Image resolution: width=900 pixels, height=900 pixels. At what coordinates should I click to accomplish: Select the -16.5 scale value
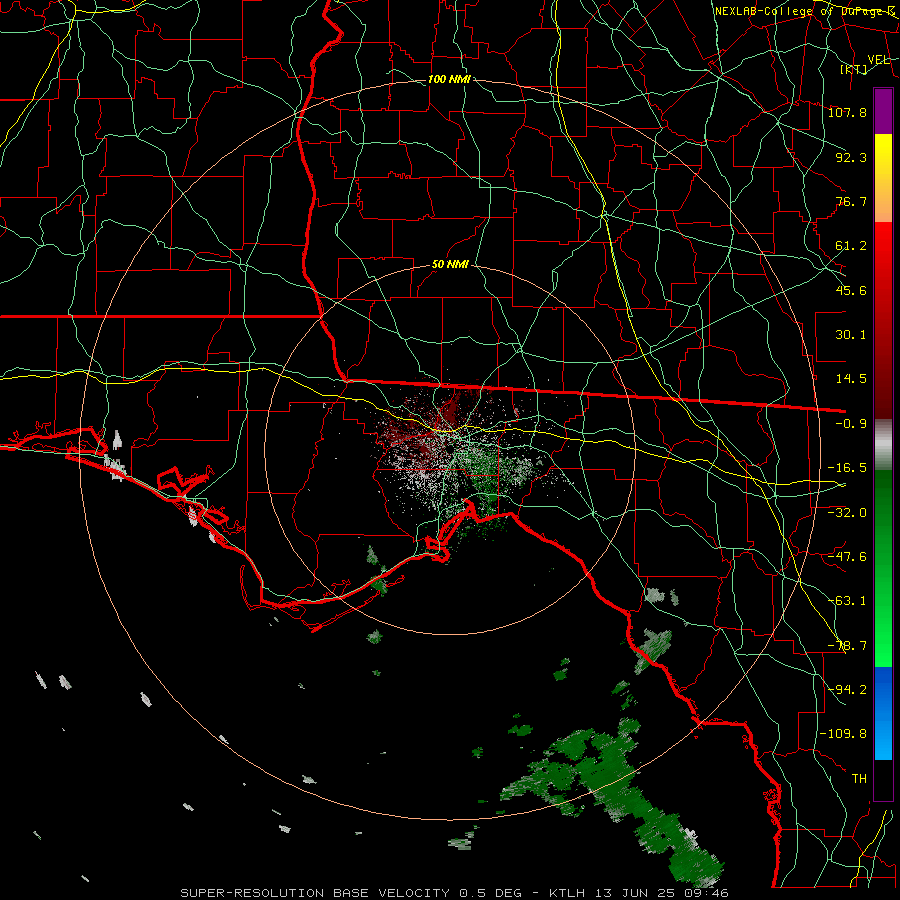847,468
